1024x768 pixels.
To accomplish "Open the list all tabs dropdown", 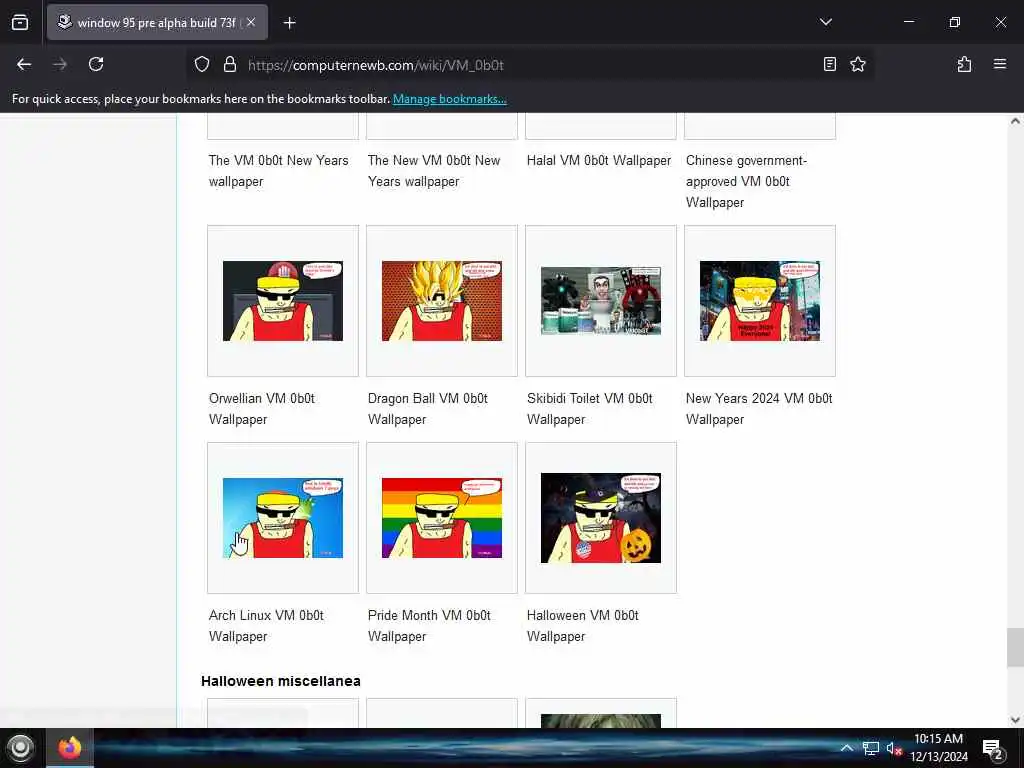I will [x=825, y=22].
